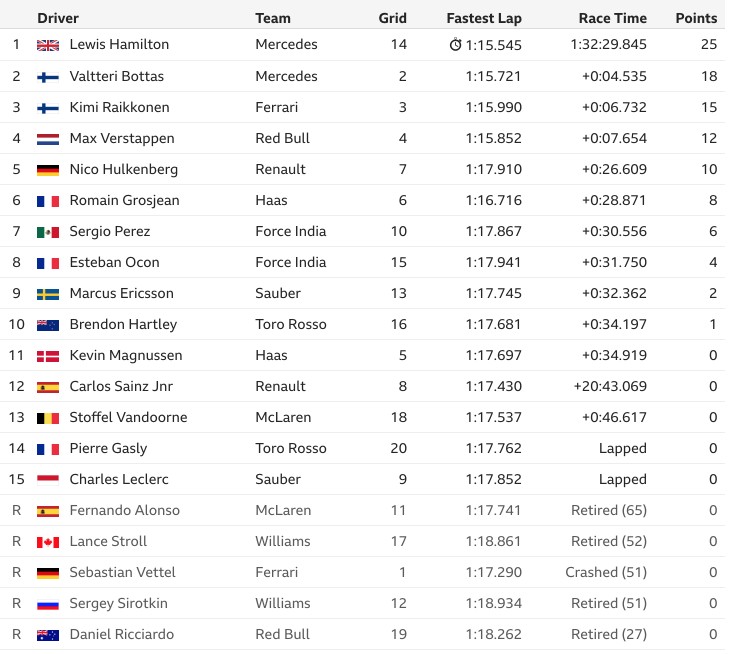The height and width of the screenshot is (654, 740).
Task: Click the Dutch flag beside Max Verstappen
Action: [x=48, y=139]
